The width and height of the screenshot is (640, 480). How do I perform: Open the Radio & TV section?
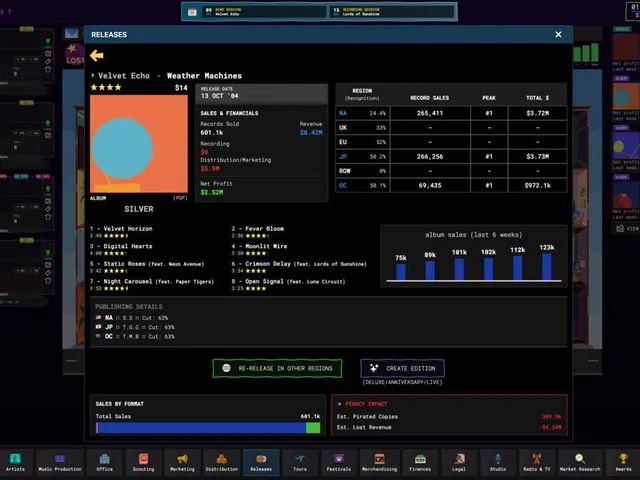pos(537,462)
